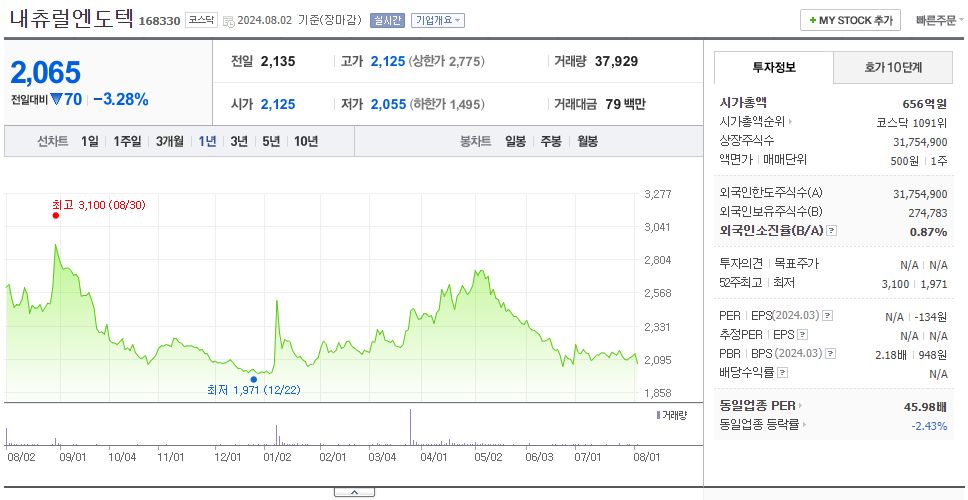Switch to the 투자정보 tab
The height and width of the screenshot is (500, 968).
point(774,67)
